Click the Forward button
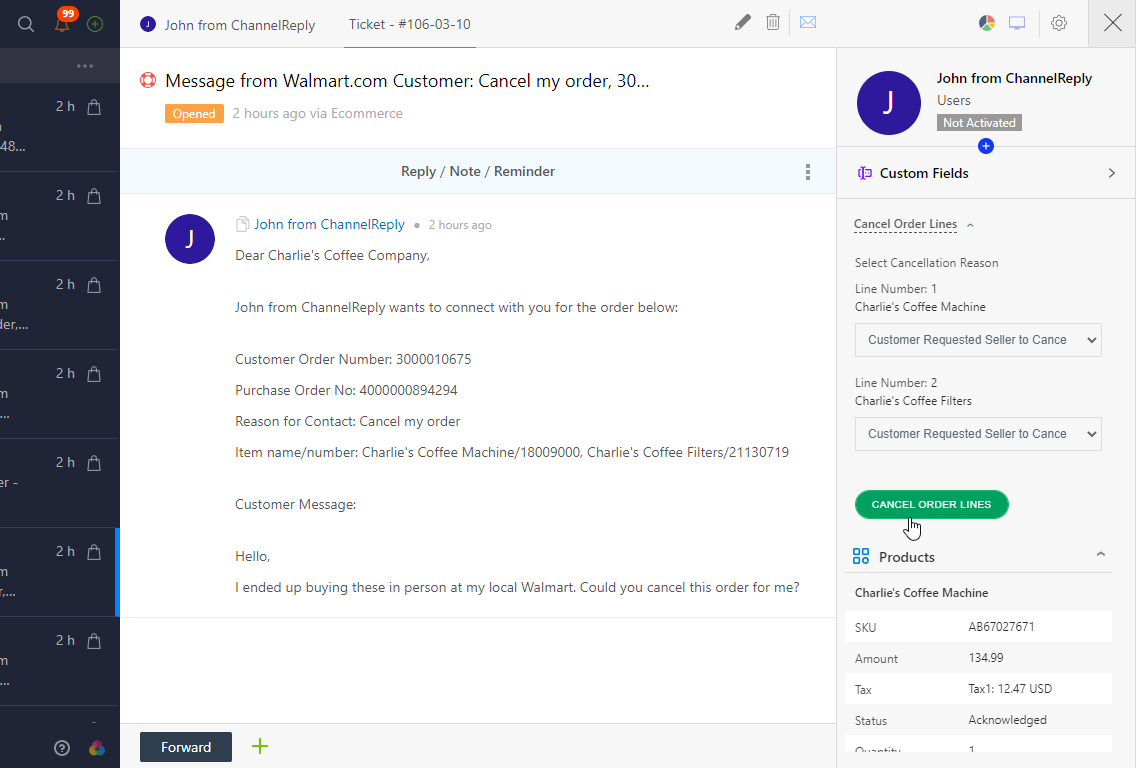 click(x=185, y=747)
